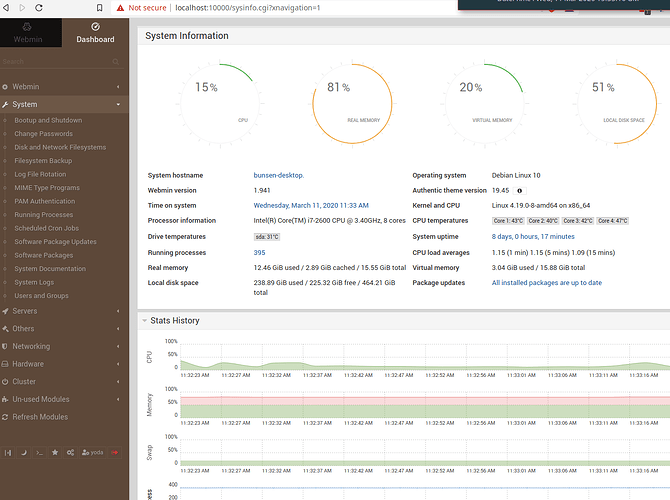Open Filesystem Backup module

pos(43,161)
